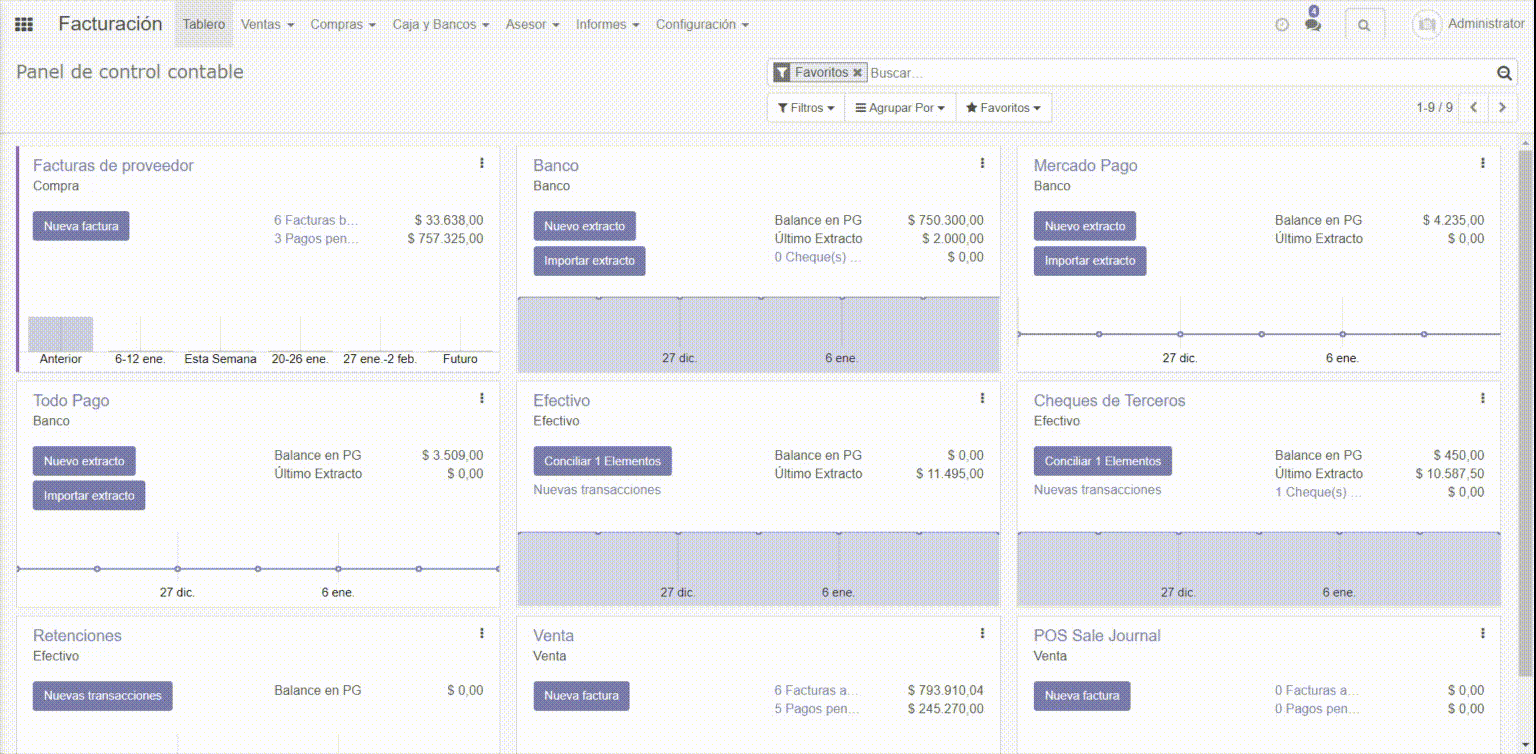Click Nueva factura in the top Venta card
Image resolution: width=1536 pixels, height=754 pixels.
click(x=581, y=696)
